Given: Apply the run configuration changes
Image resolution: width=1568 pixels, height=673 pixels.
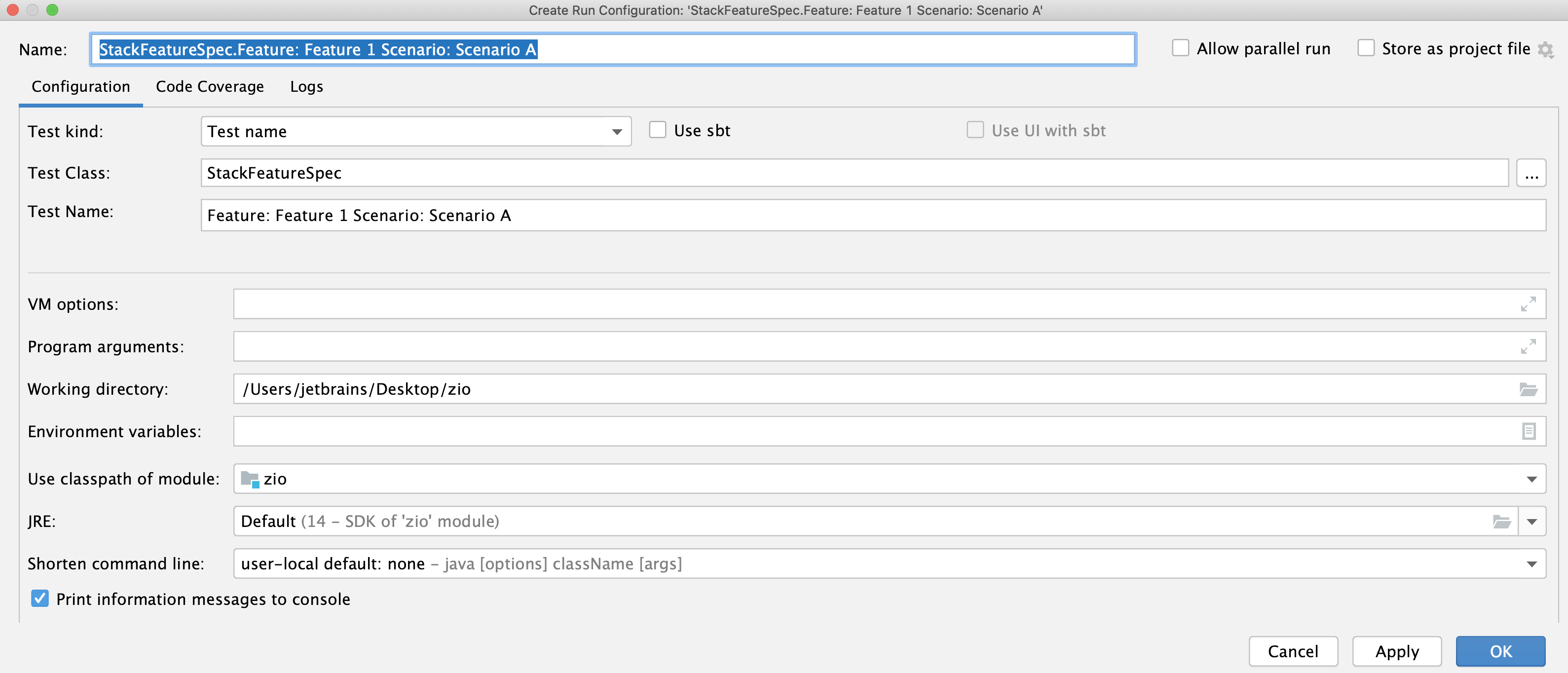Looking at the screenshot, I should [1396, 651].
